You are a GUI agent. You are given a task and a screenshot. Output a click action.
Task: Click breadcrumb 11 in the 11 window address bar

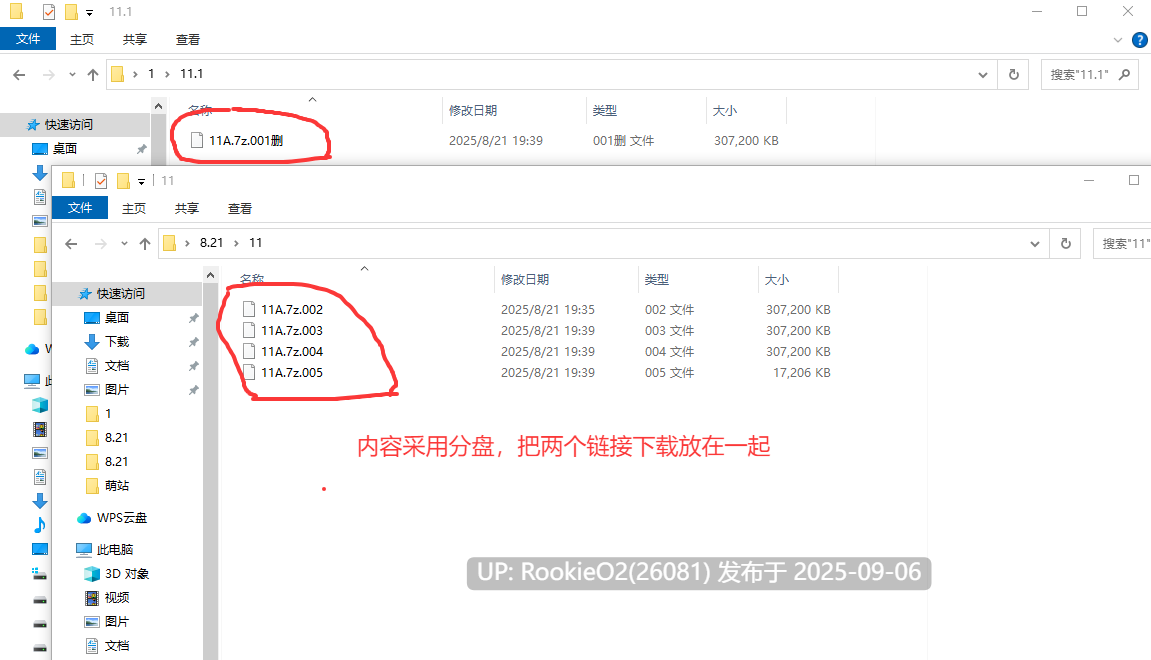(255, 242)
